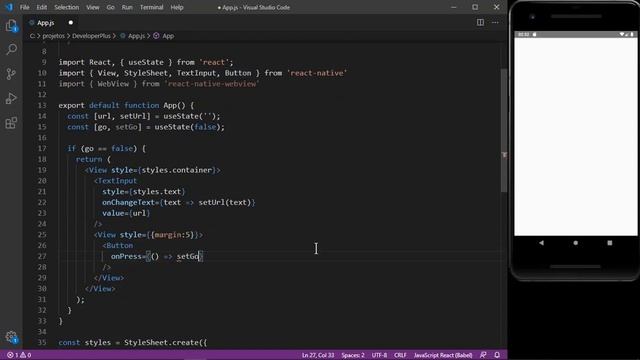The image size is (640, 360).
Task: Click line number 13 in the gutter
Action: point(42,105)
